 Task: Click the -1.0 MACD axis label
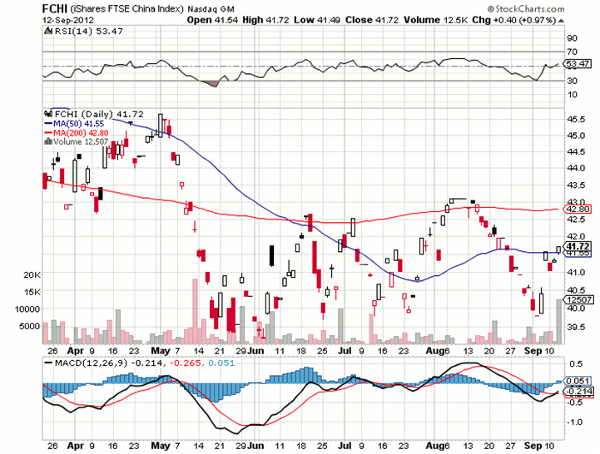tap(574, 422)
